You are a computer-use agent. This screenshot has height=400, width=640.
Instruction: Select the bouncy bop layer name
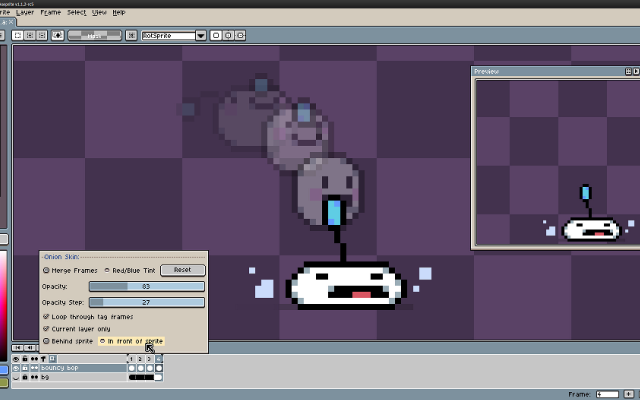pyautogui.click(x=83, y=368)
